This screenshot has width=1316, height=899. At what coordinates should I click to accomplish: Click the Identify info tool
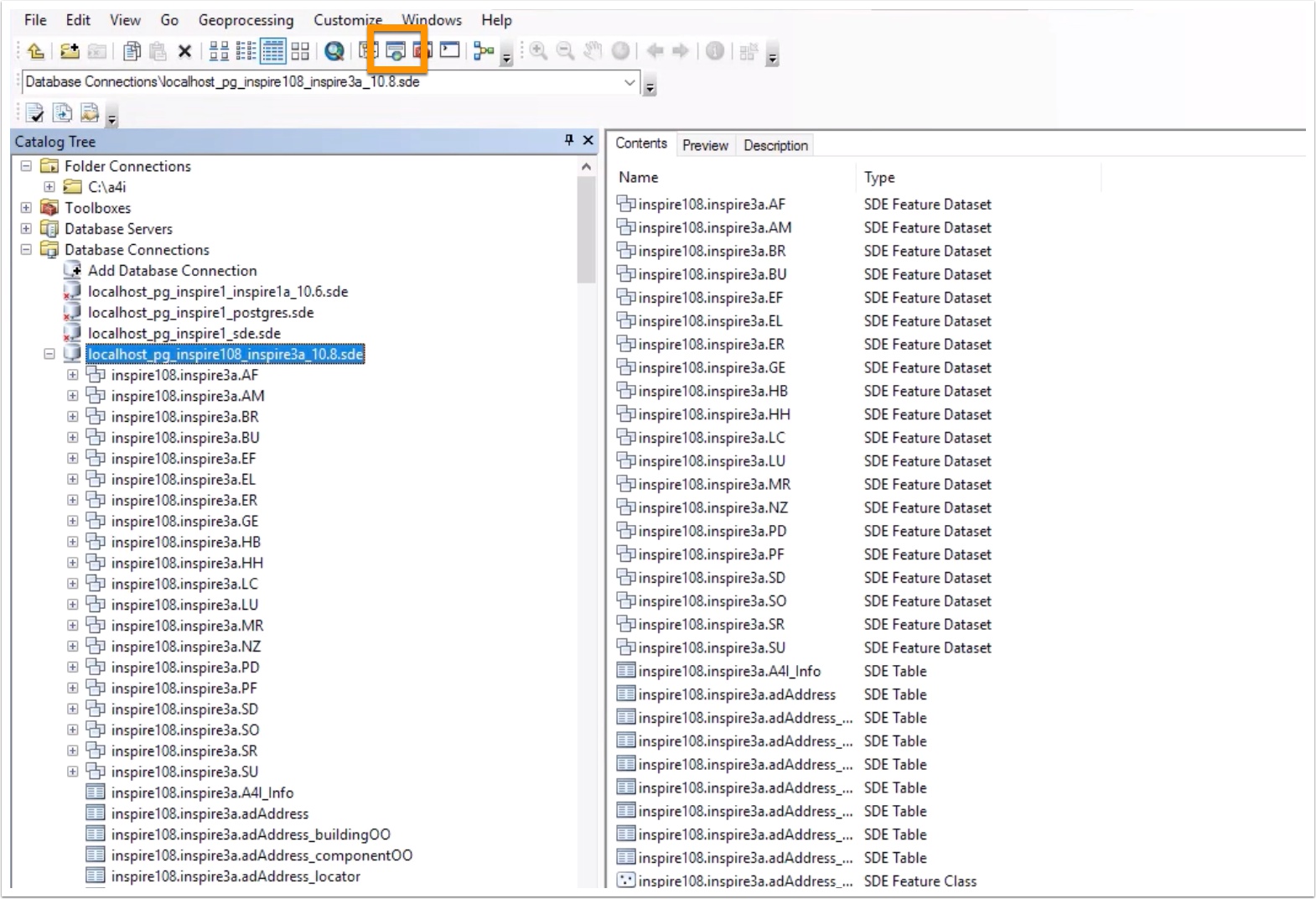[714, 52]
